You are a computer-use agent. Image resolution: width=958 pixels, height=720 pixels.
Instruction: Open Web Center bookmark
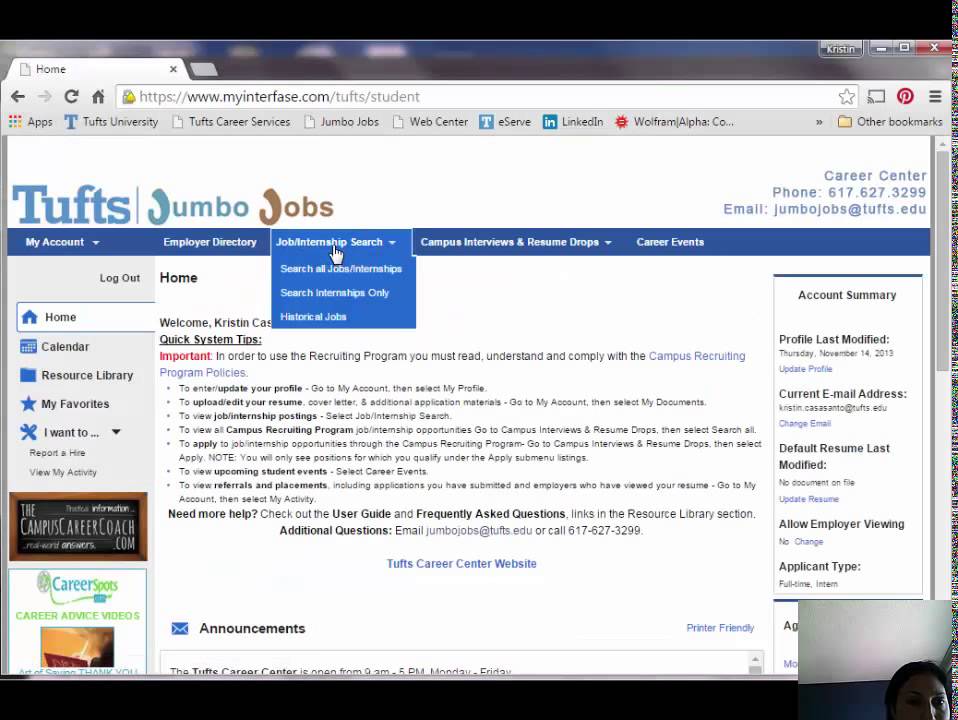(x=431, y=122)
